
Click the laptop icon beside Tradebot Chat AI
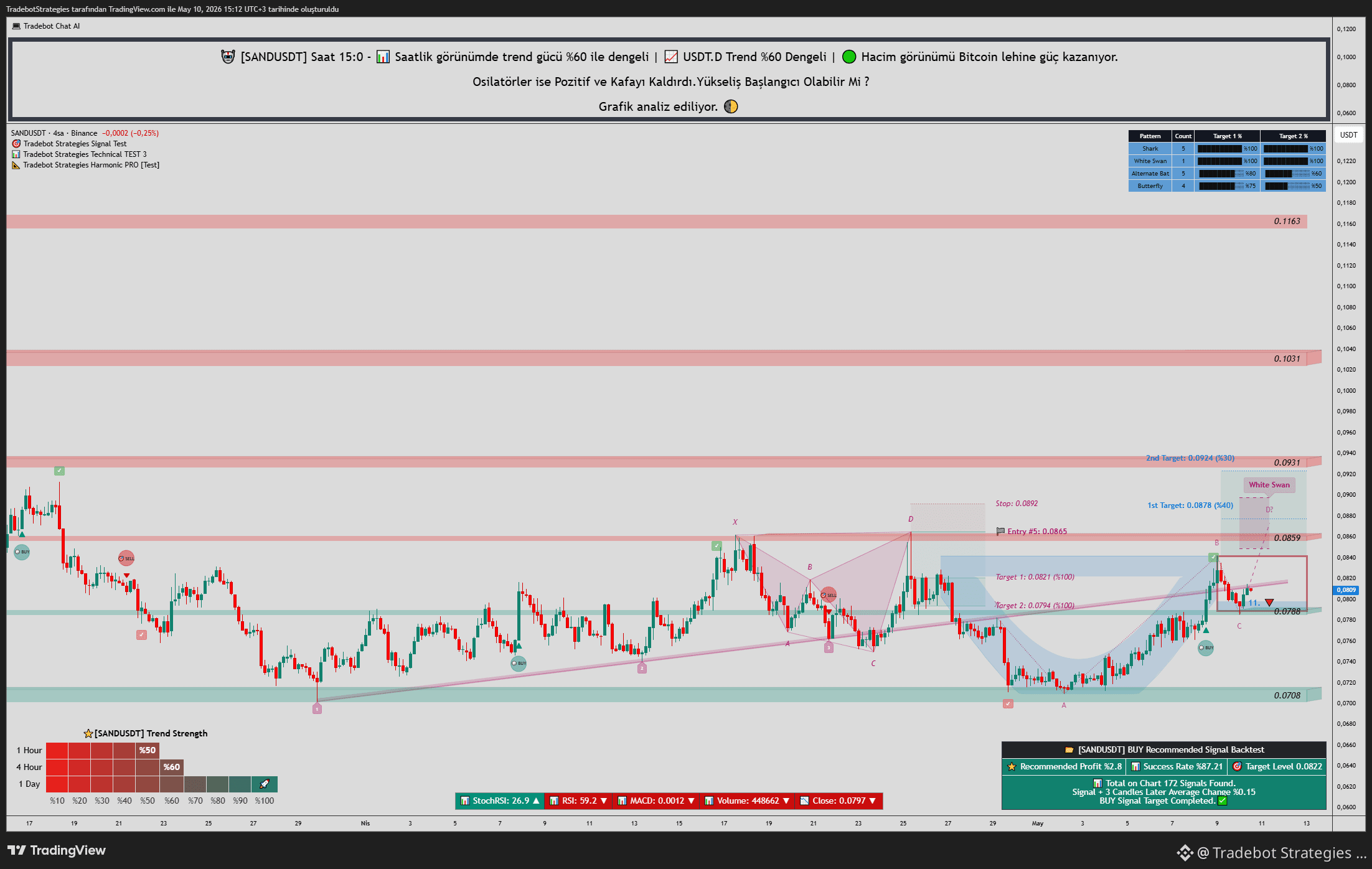click(16, 26)
